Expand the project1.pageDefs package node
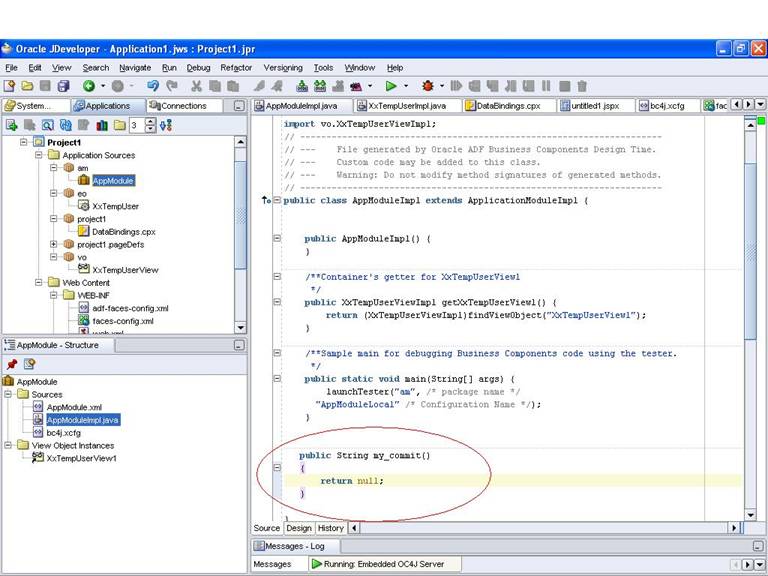Image resolution: width=768 pixels, height=576 pixels. (x=53, y=244)
